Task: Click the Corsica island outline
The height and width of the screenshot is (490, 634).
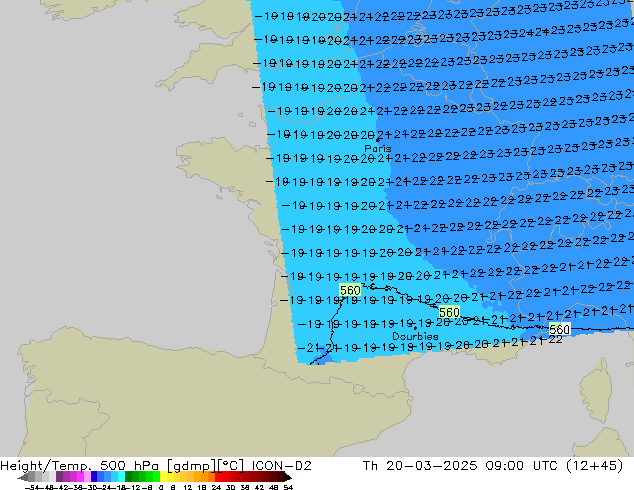Action: pos(596,390)
